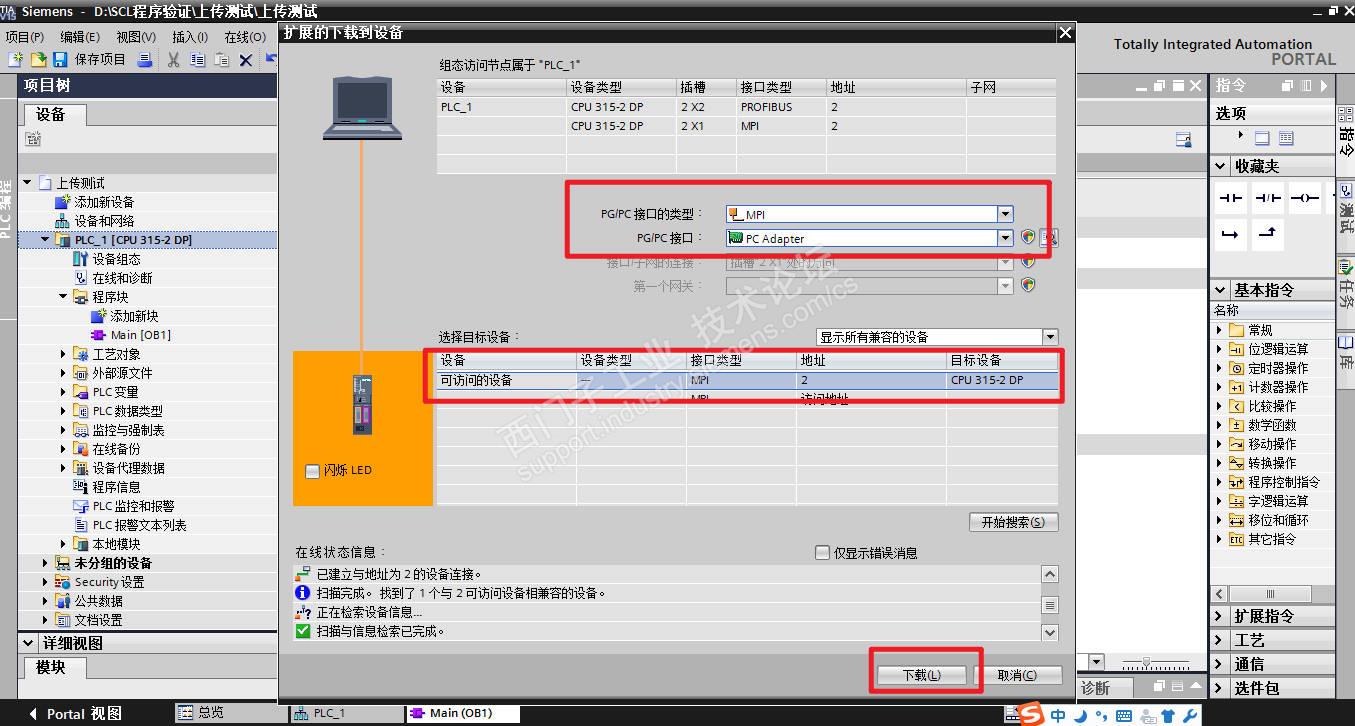
Task: Expand the PLC 变量 folder
Action: tap(63, 392)
